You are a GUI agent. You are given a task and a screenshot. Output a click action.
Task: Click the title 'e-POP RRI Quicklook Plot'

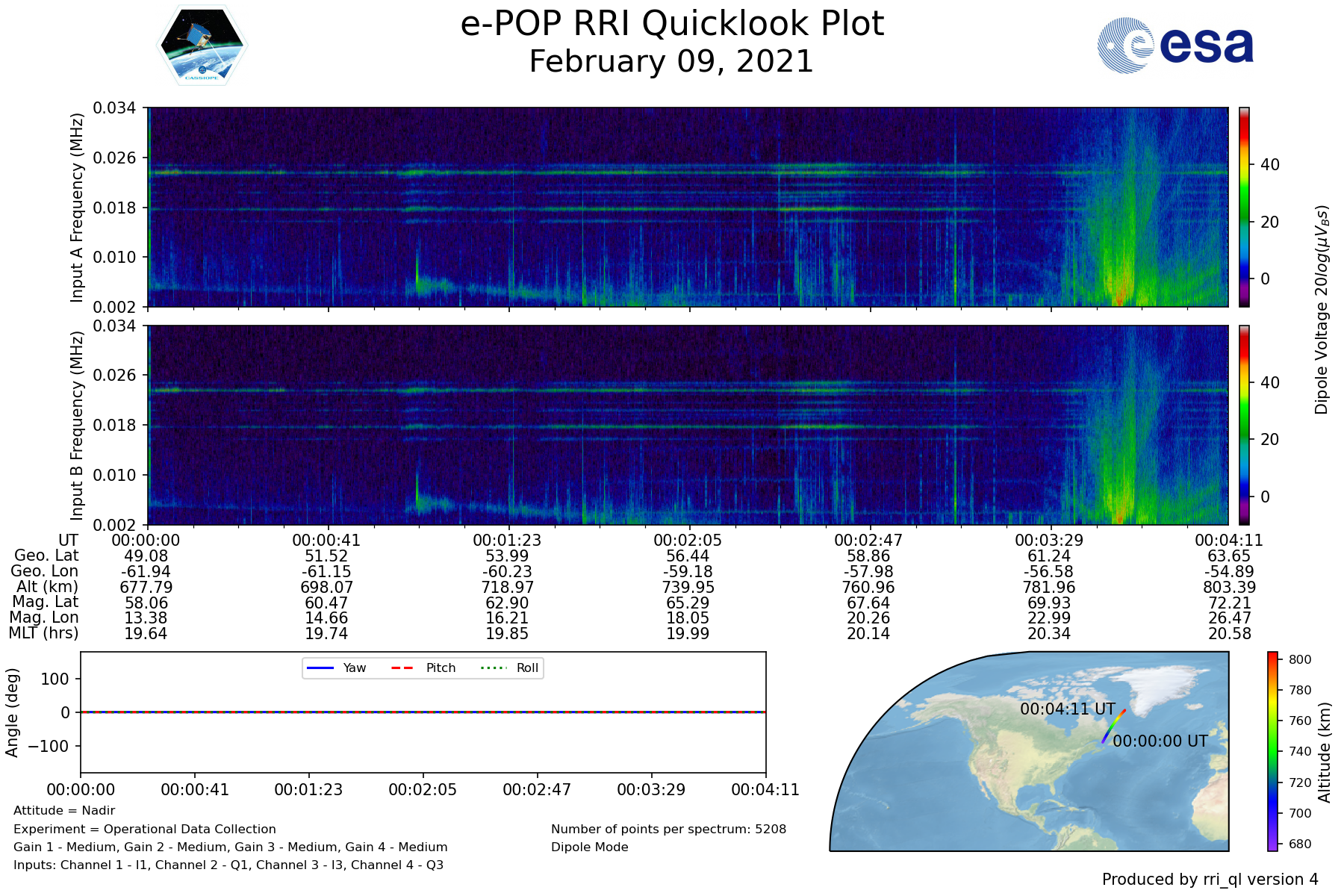[x=672, y=24]
